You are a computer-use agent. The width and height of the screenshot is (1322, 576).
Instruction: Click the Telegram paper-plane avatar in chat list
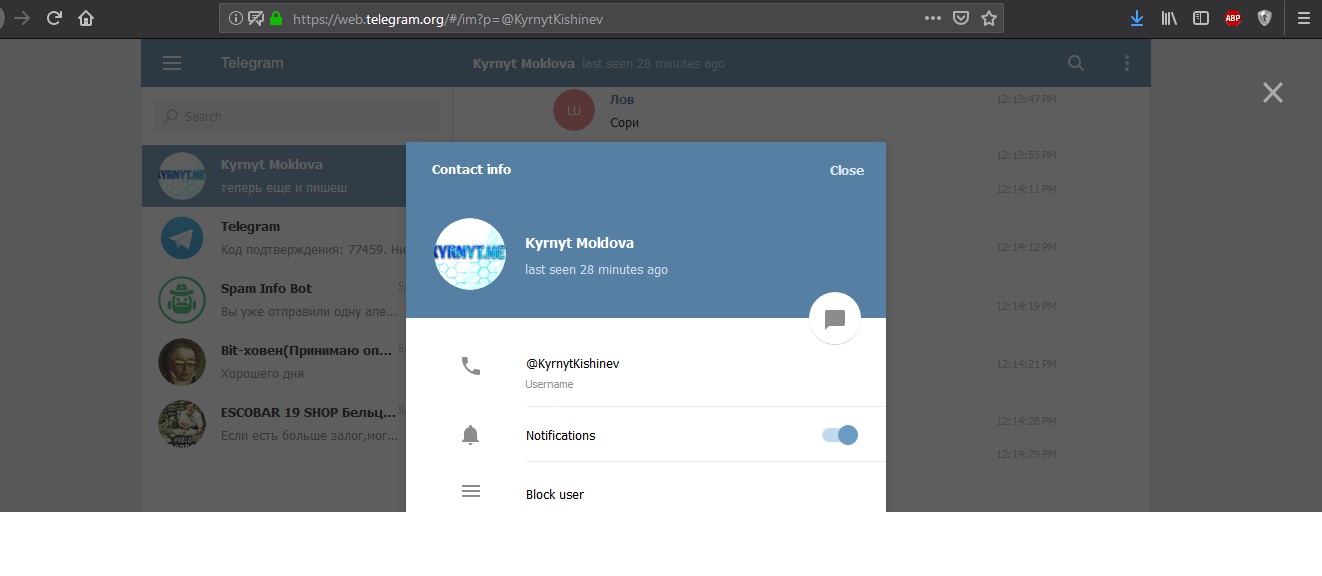(x=182, y=238)
